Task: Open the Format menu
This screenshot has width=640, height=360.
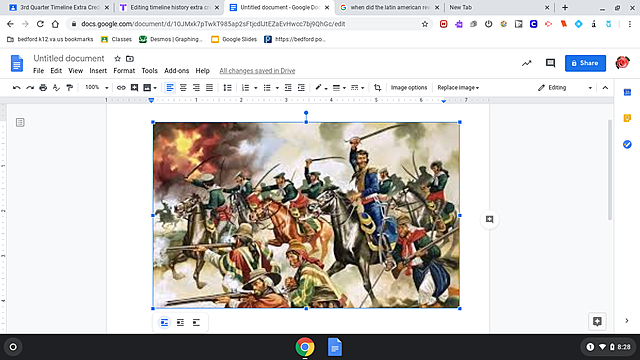Action: tap(124, 71)
